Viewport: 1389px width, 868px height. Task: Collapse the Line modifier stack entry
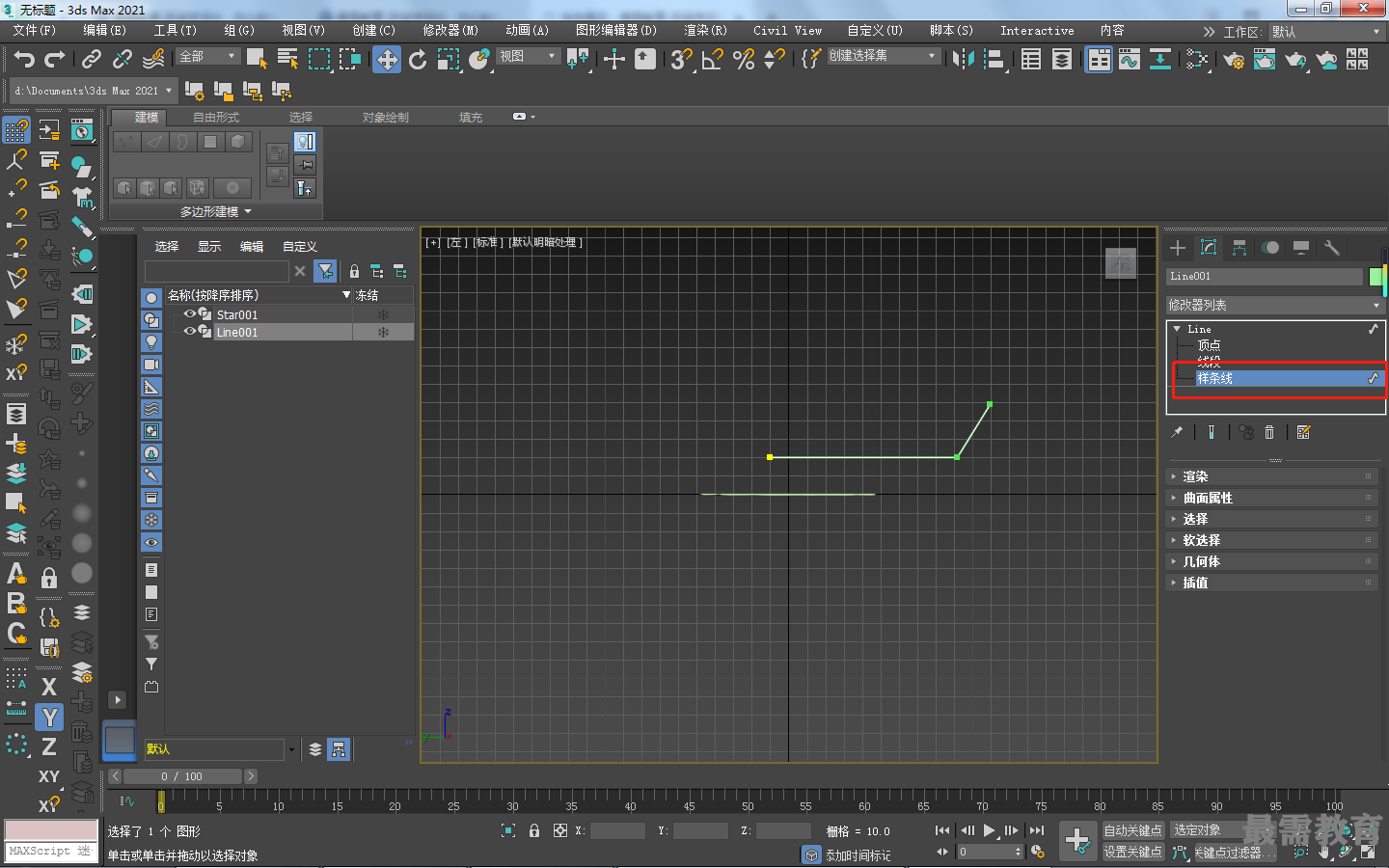coord(1177,329)
